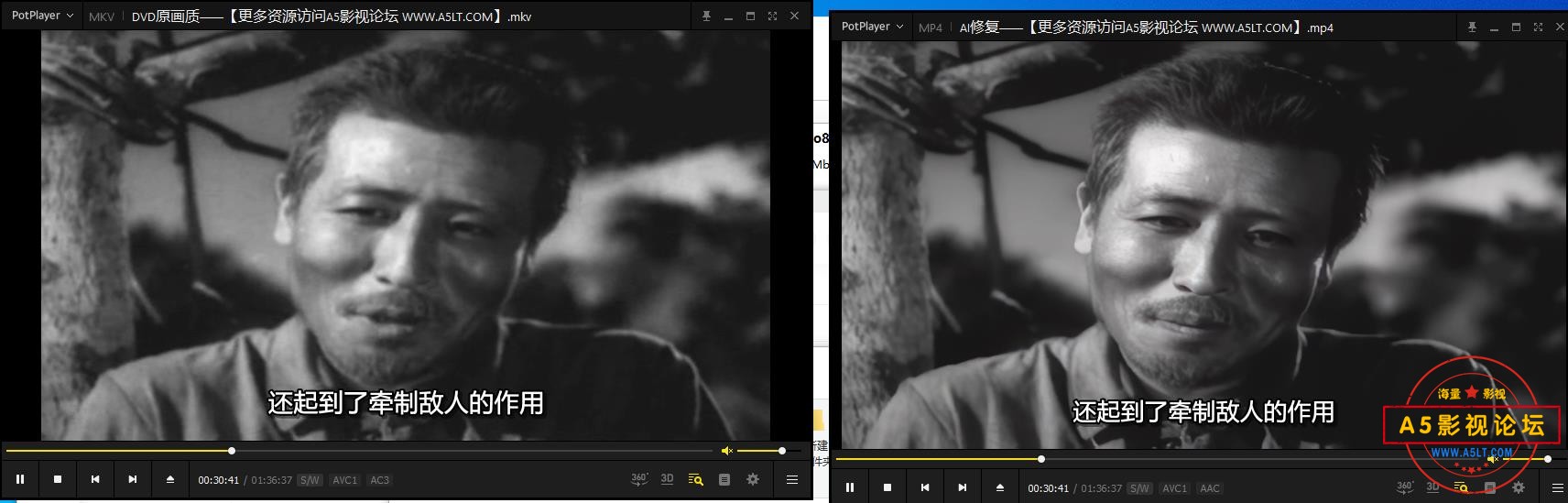The image size is (1568, 503).
Task: Mute speaker icon in left player
Action: point(727,451)
